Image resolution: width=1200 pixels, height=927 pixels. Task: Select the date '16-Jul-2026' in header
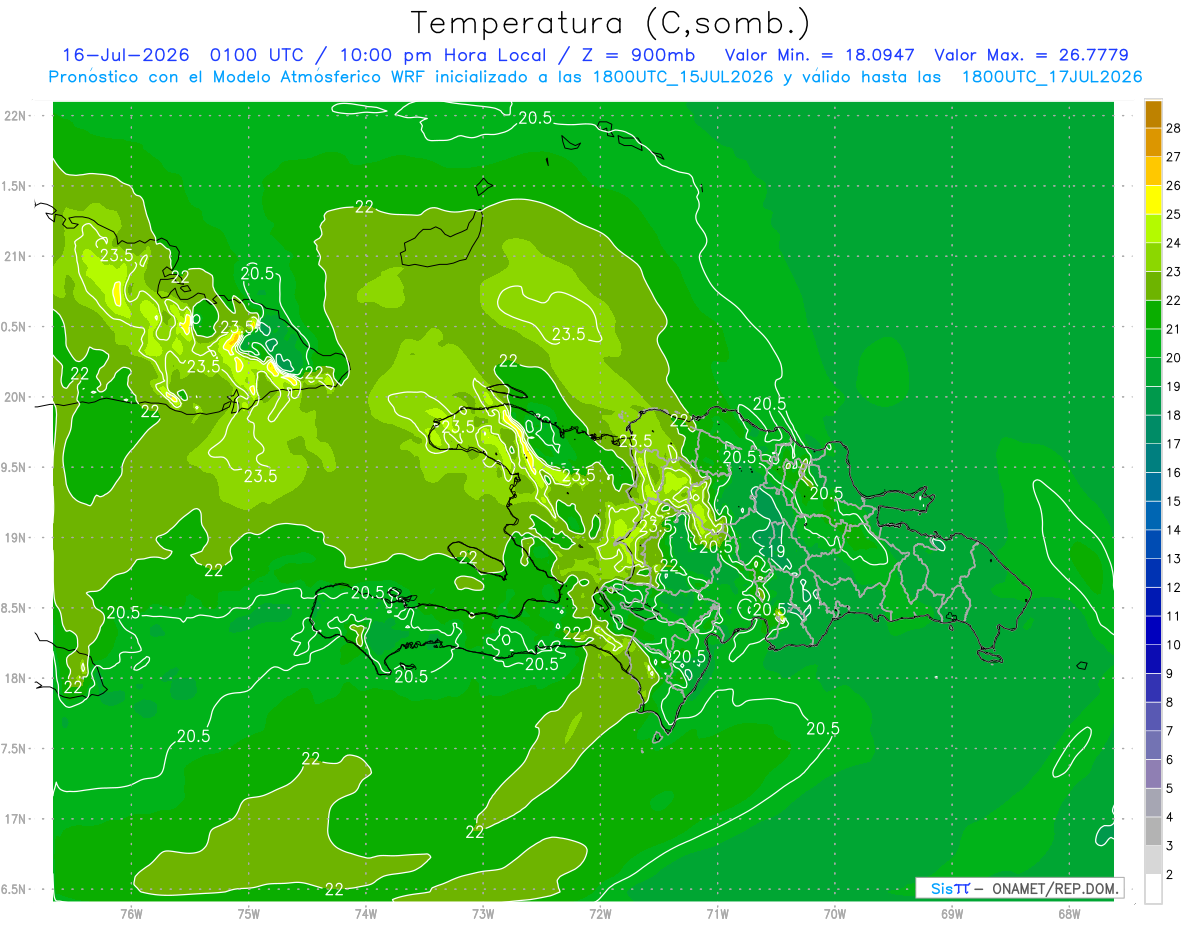click(x=127, y=55)
